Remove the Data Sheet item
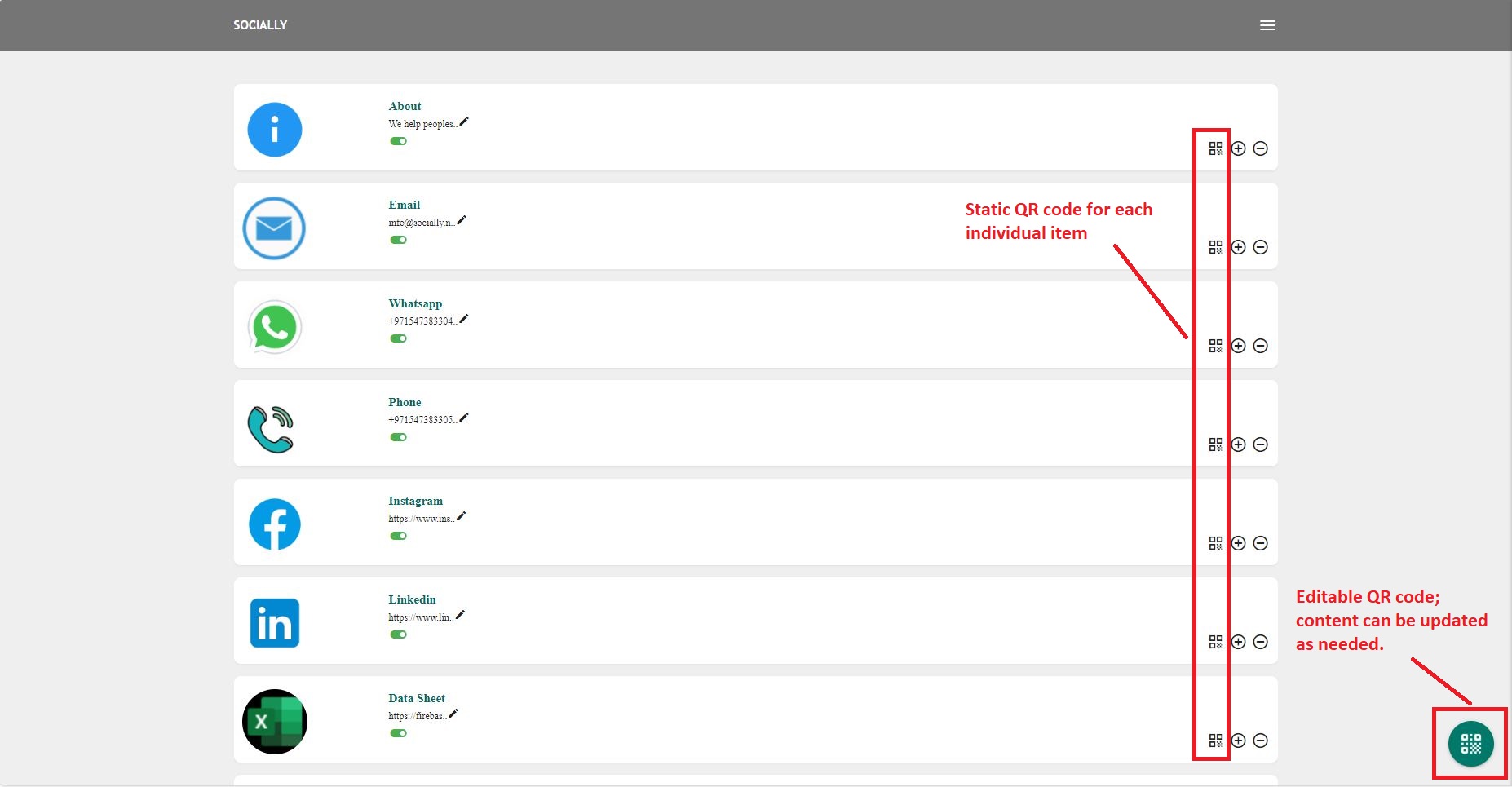The image size is (1512, 787). point(1260,741)
